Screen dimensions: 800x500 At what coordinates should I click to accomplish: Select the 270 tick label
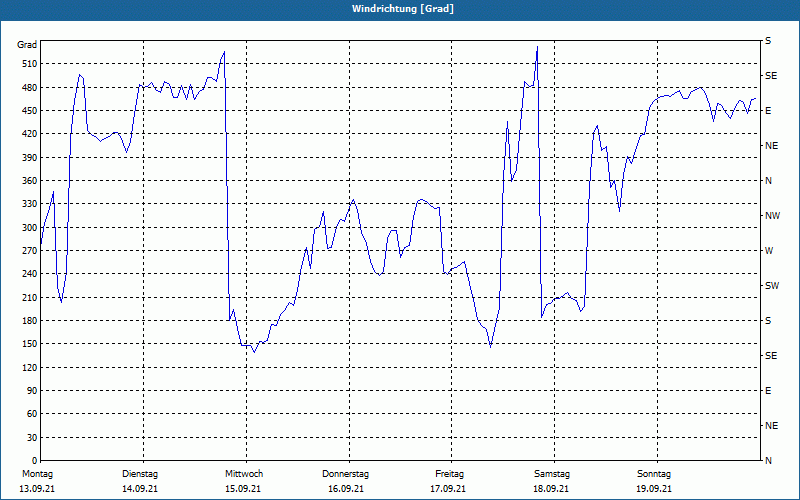pos(30,251)
